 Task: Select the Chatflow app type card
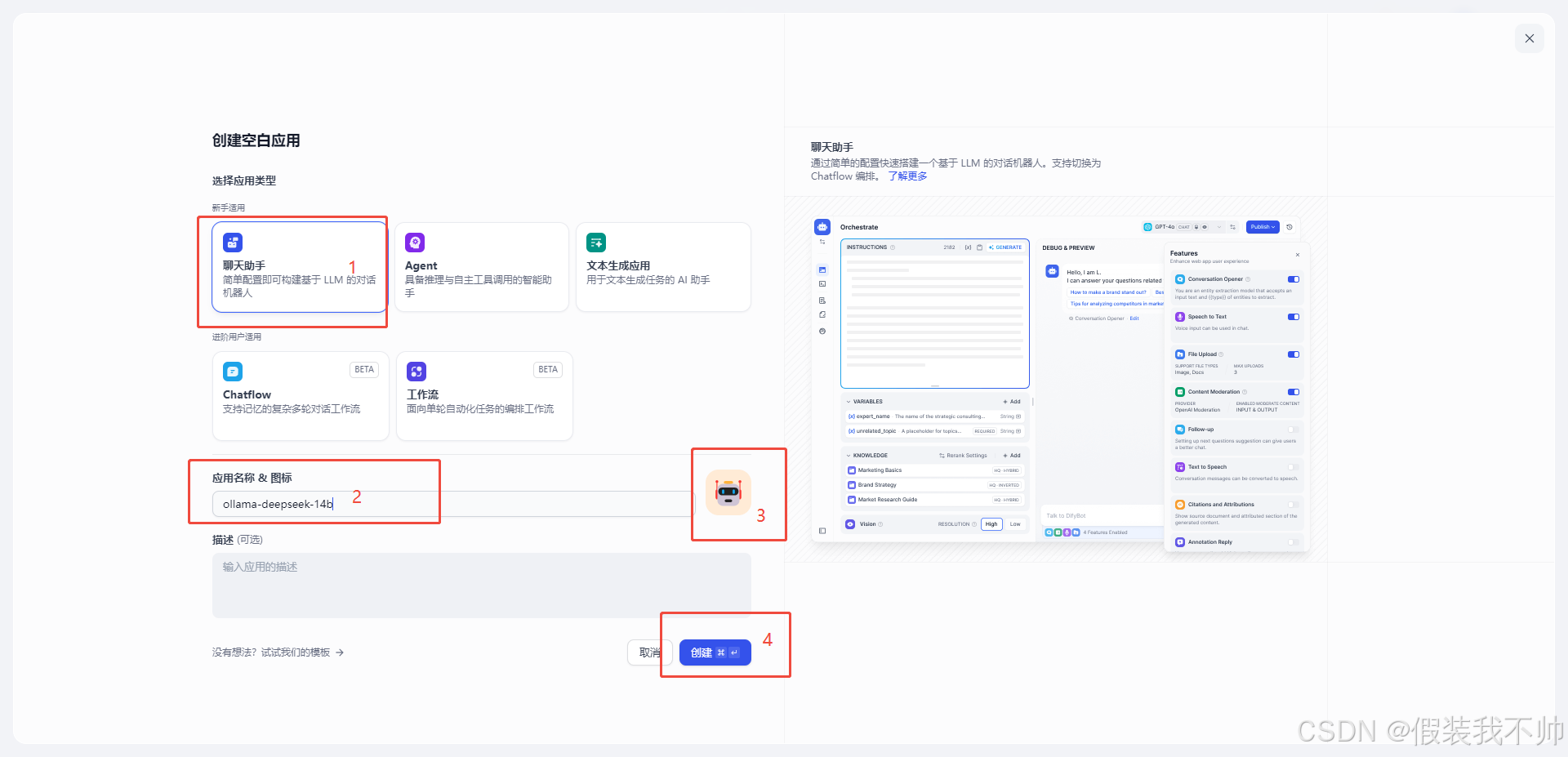pos(301,396)
